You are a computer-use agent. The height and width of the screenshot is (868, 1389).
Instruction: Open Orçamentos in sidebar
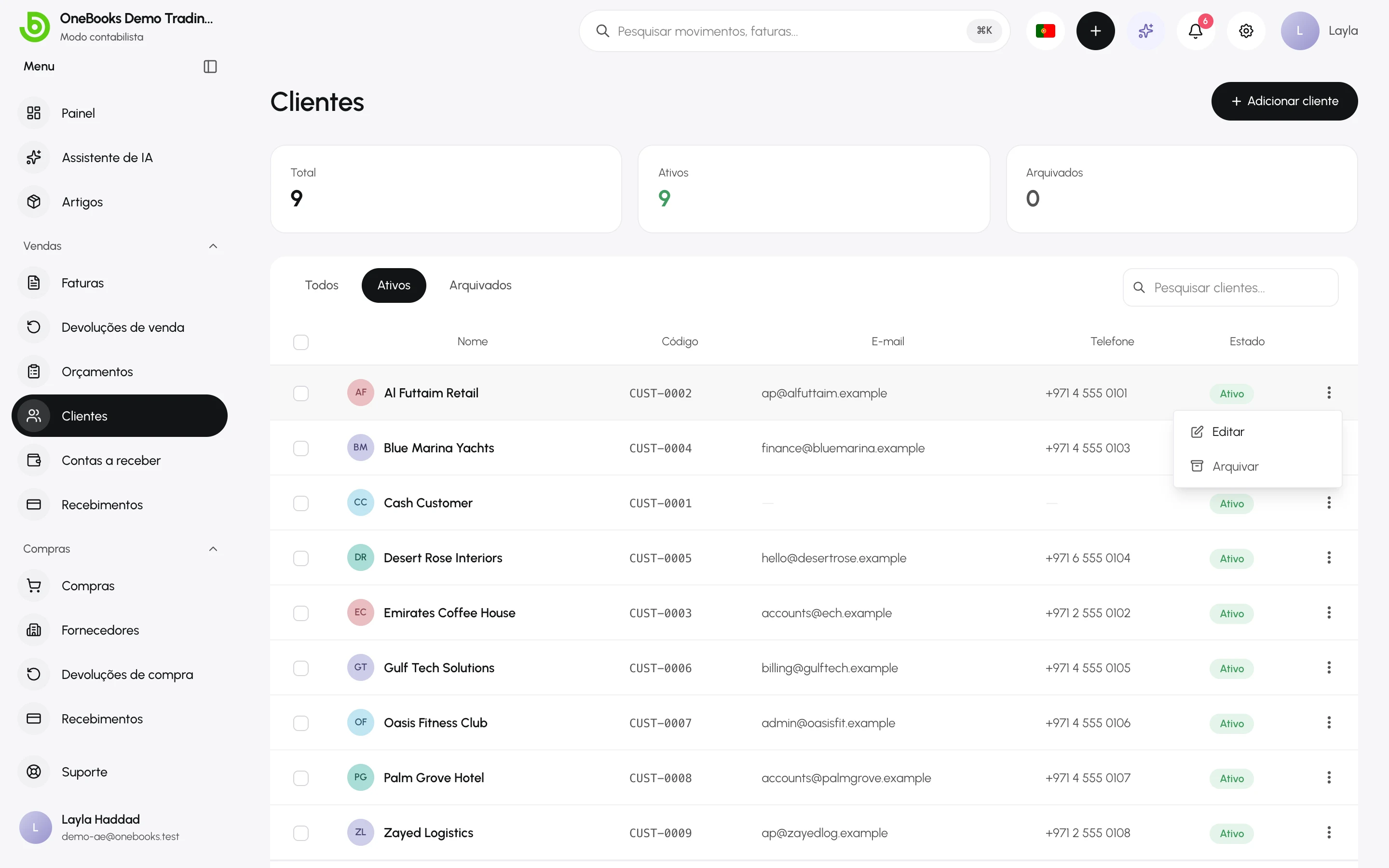point(120,371)
